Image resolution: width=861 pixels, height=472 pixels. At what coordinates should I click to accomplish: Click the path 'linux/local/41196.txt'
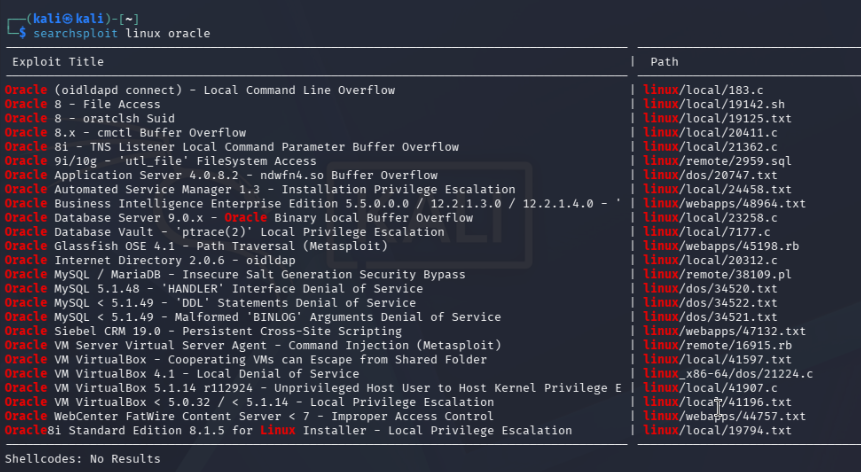[718, 402]
